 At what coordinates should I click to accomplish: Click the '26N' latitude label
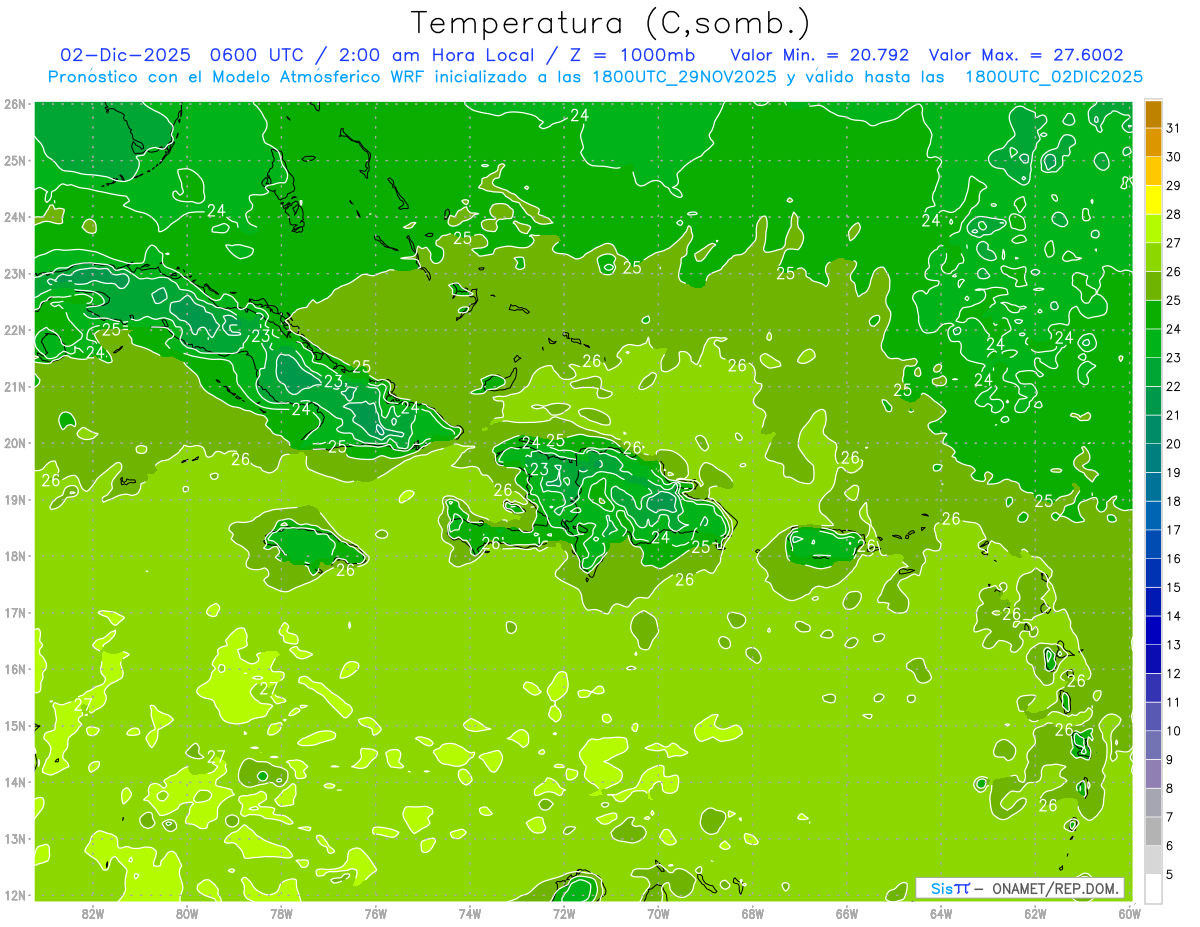[15, 104]
